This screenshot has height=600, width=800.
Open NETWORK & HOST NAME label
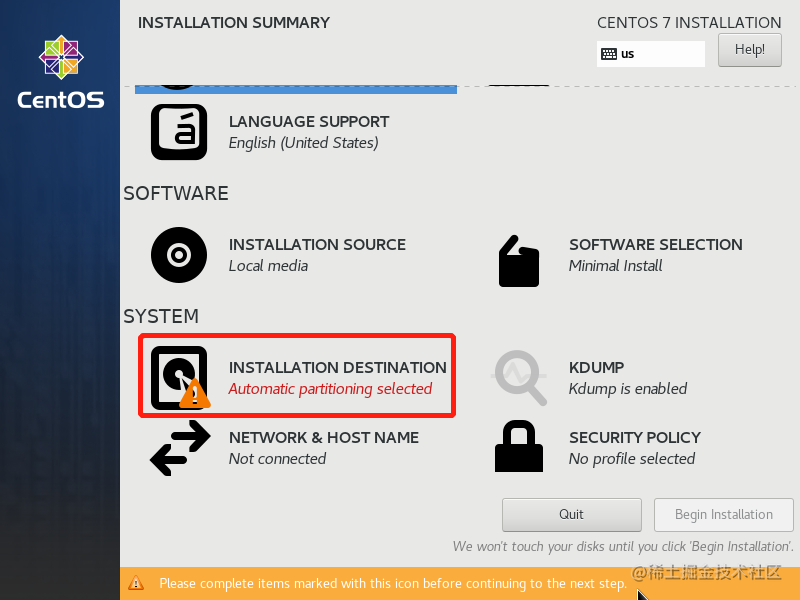click(323, 438)
